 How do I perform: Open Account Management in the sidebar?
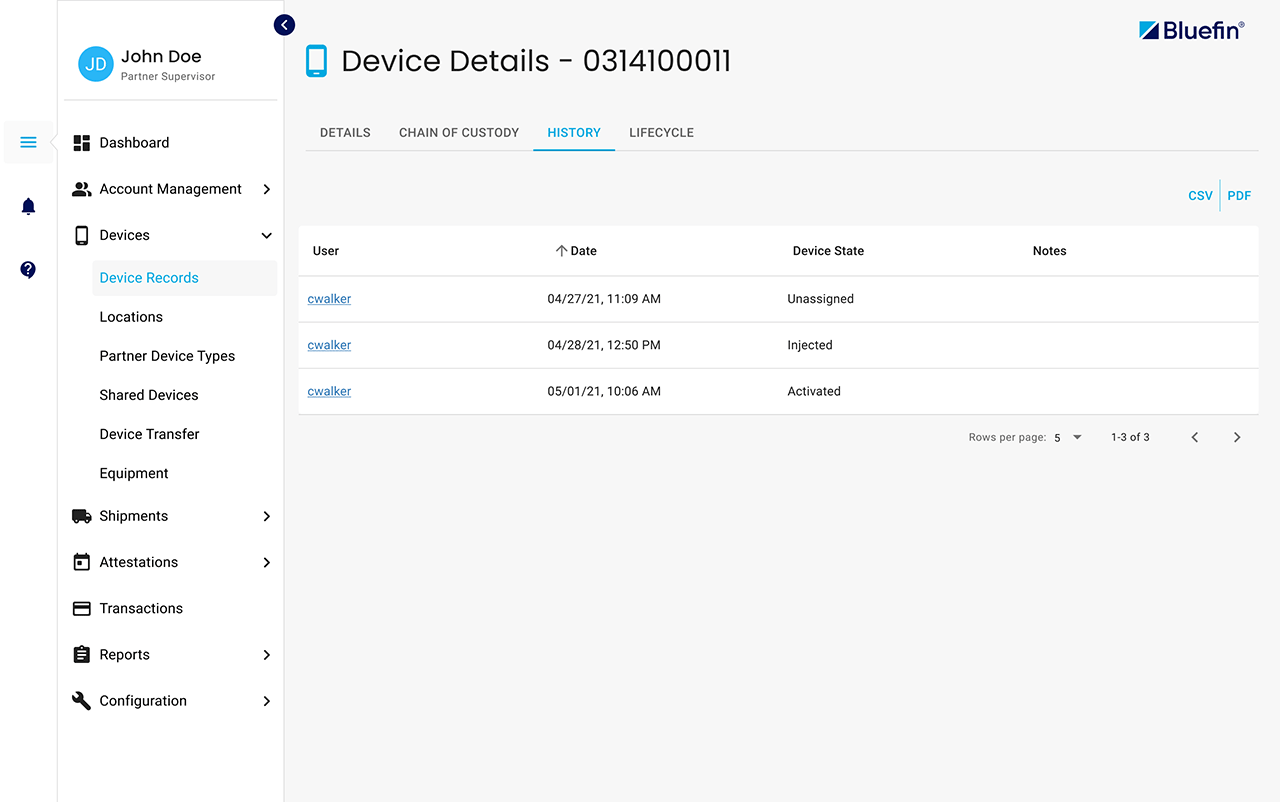(171, 189)
